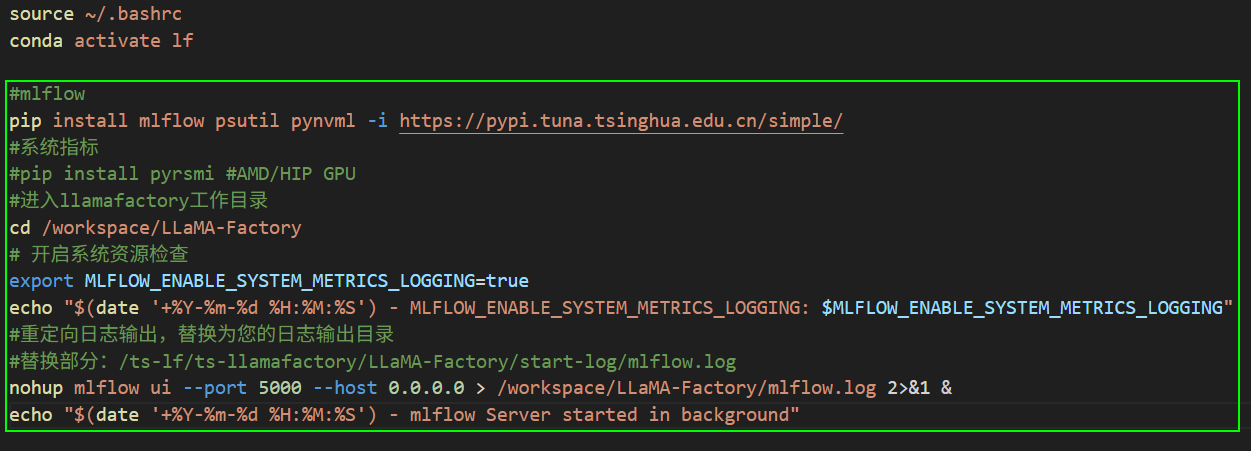Click the '#mlflow' comment line
Screen dimensions: 1251x451
click(x=47, y=94)
